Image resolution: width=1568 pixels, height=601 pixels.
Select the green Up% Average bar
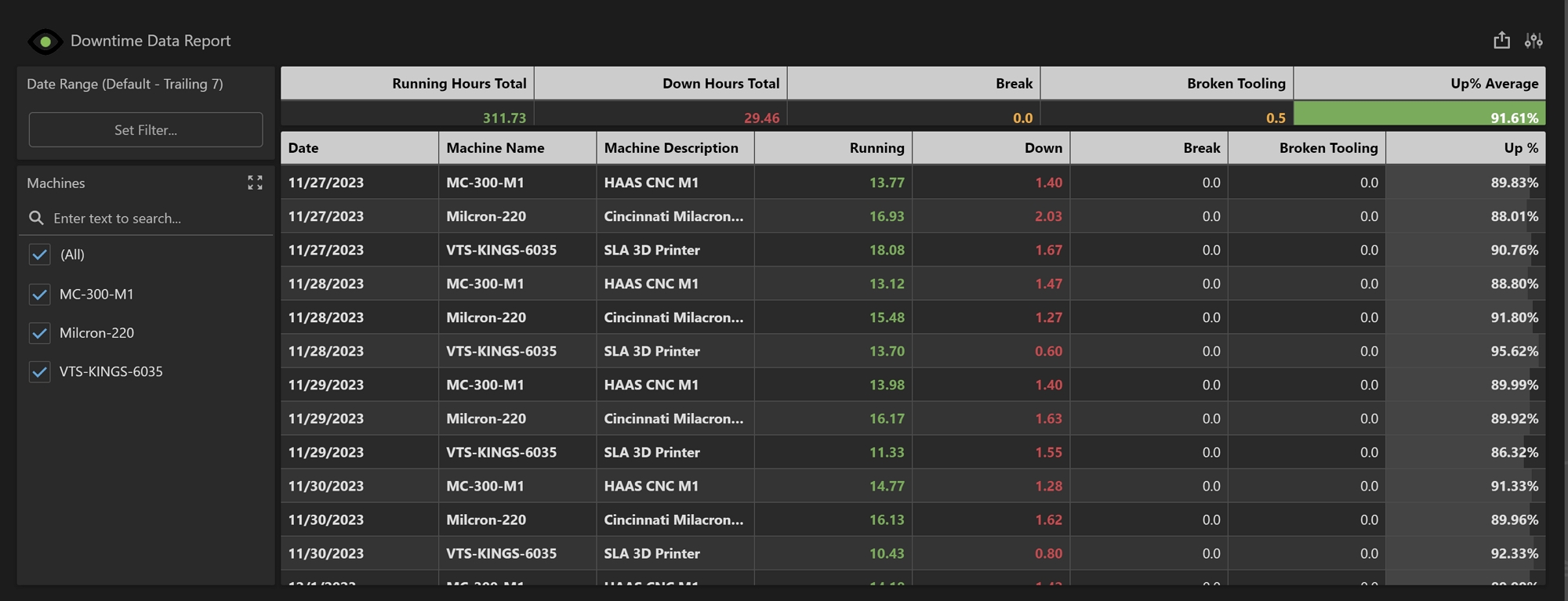point(1419,114)
